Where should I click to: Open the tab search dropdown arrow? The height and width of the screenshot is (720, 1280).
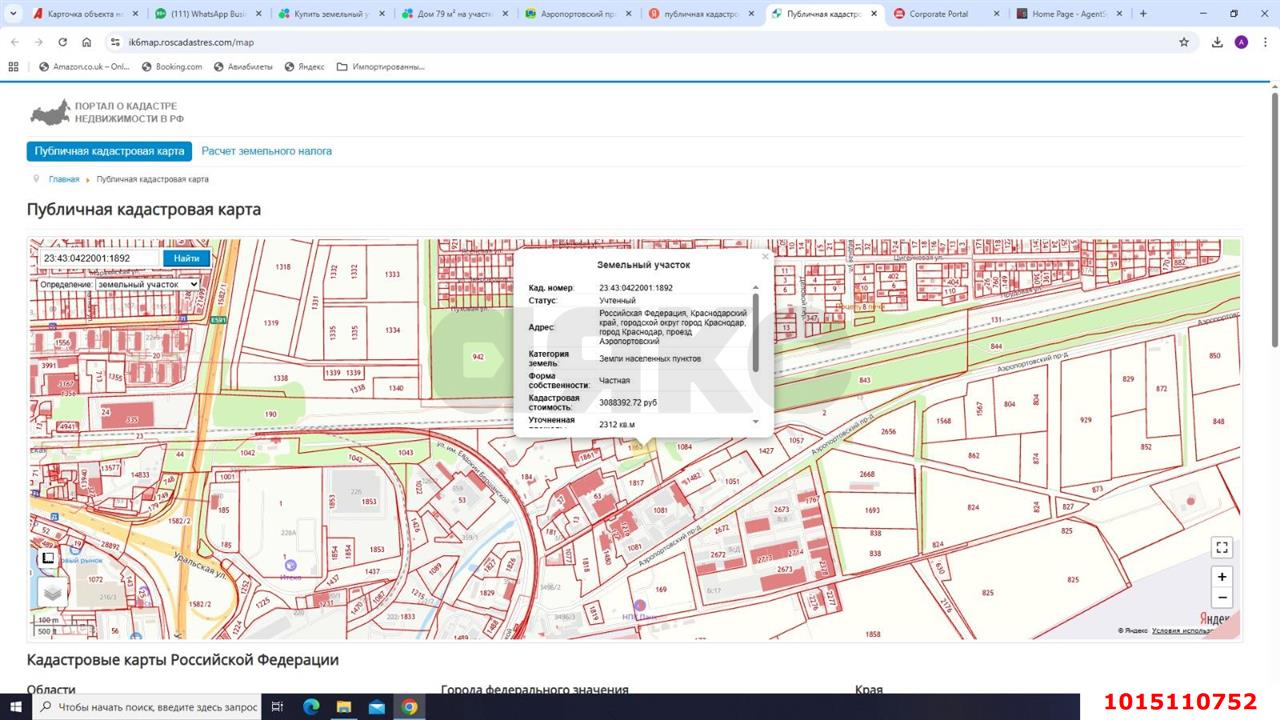click(14, 14)
